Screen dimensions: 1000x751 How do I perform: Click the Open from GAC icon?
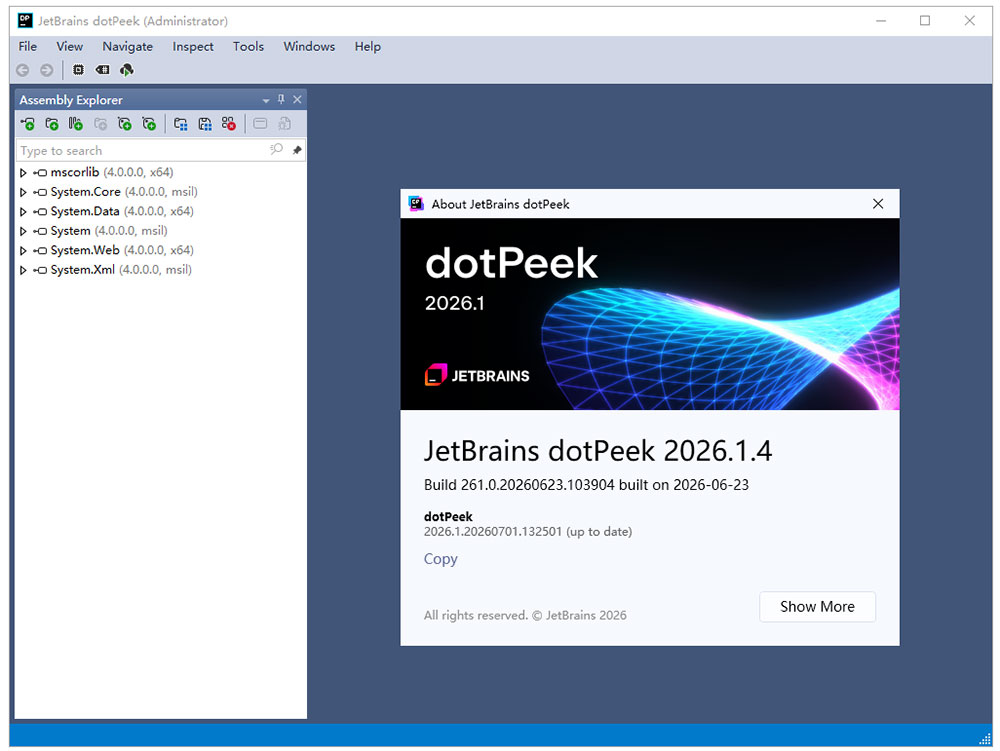tap(76, 124)
